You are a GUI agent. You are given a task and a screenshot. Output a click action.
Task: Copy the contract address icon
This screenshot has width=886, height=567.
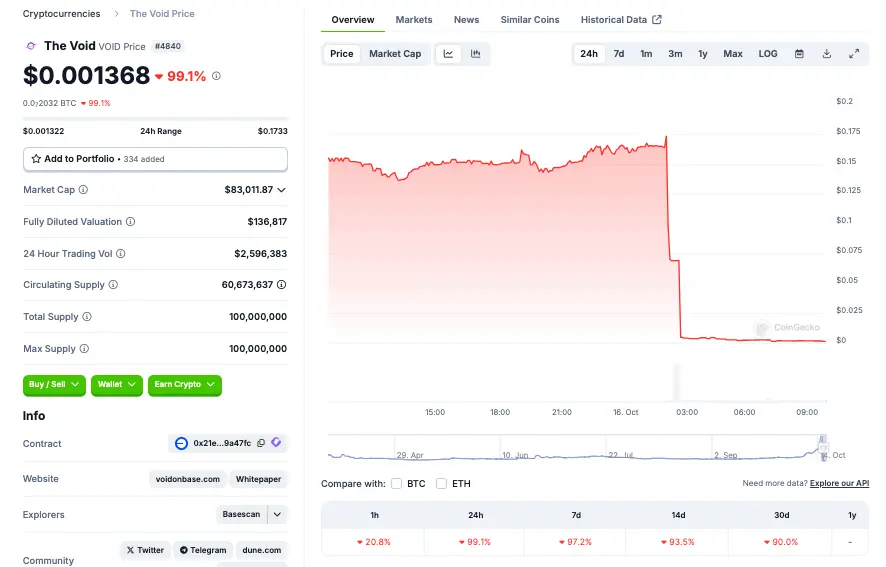(x=261, y=443)
